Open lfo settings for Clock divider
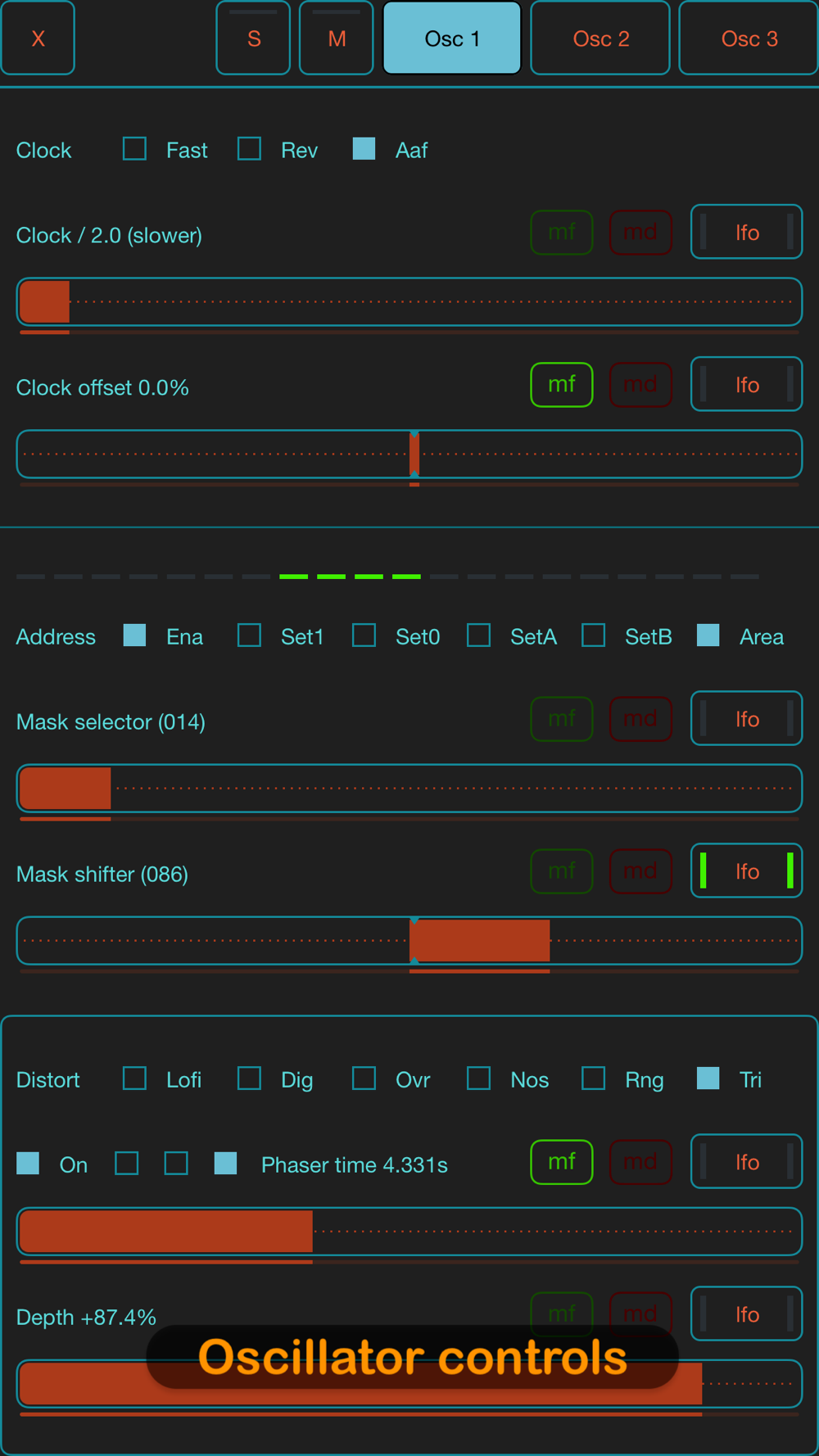The height and width of the screenshot is (1456, 819). (746, 233)
